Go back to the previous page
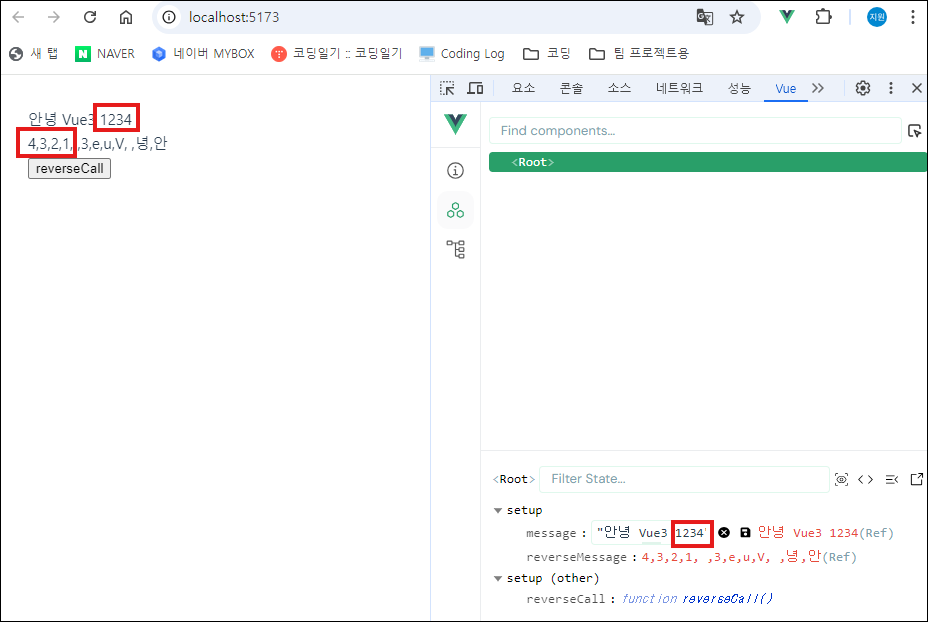This screenshot has width=928, height=622. click(x=18, y=17)
